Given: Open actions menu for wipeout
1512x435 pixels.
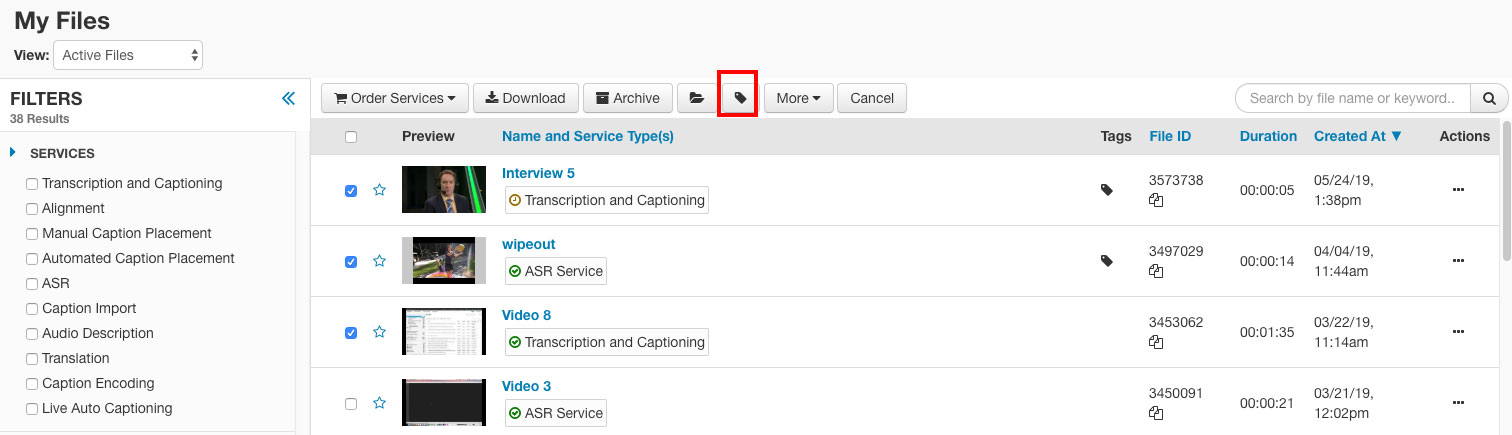Looking at the screenshot, I should pos(1457,261).
